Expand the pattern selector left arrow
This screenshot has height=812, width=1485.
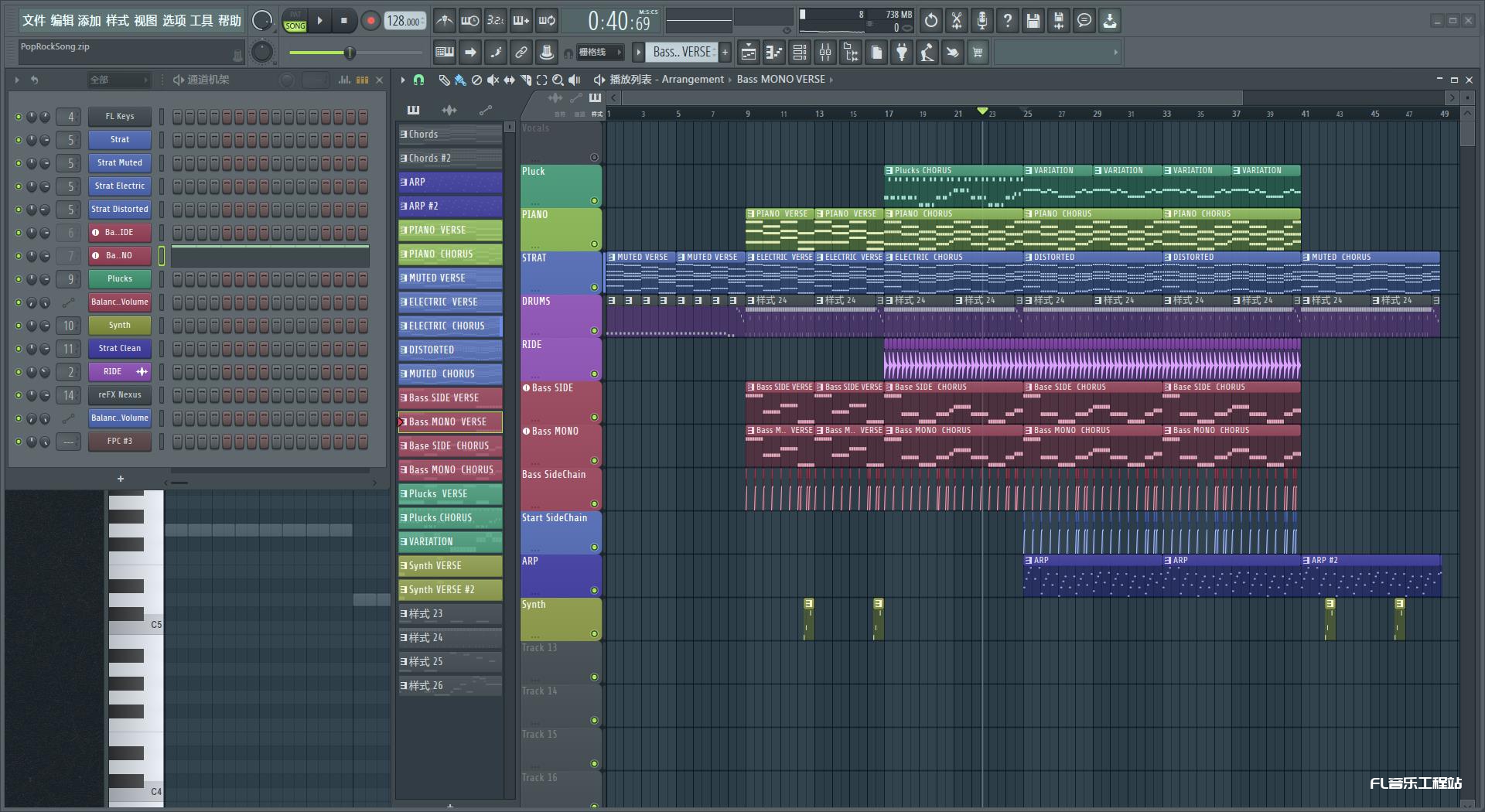tap(638, 52)
